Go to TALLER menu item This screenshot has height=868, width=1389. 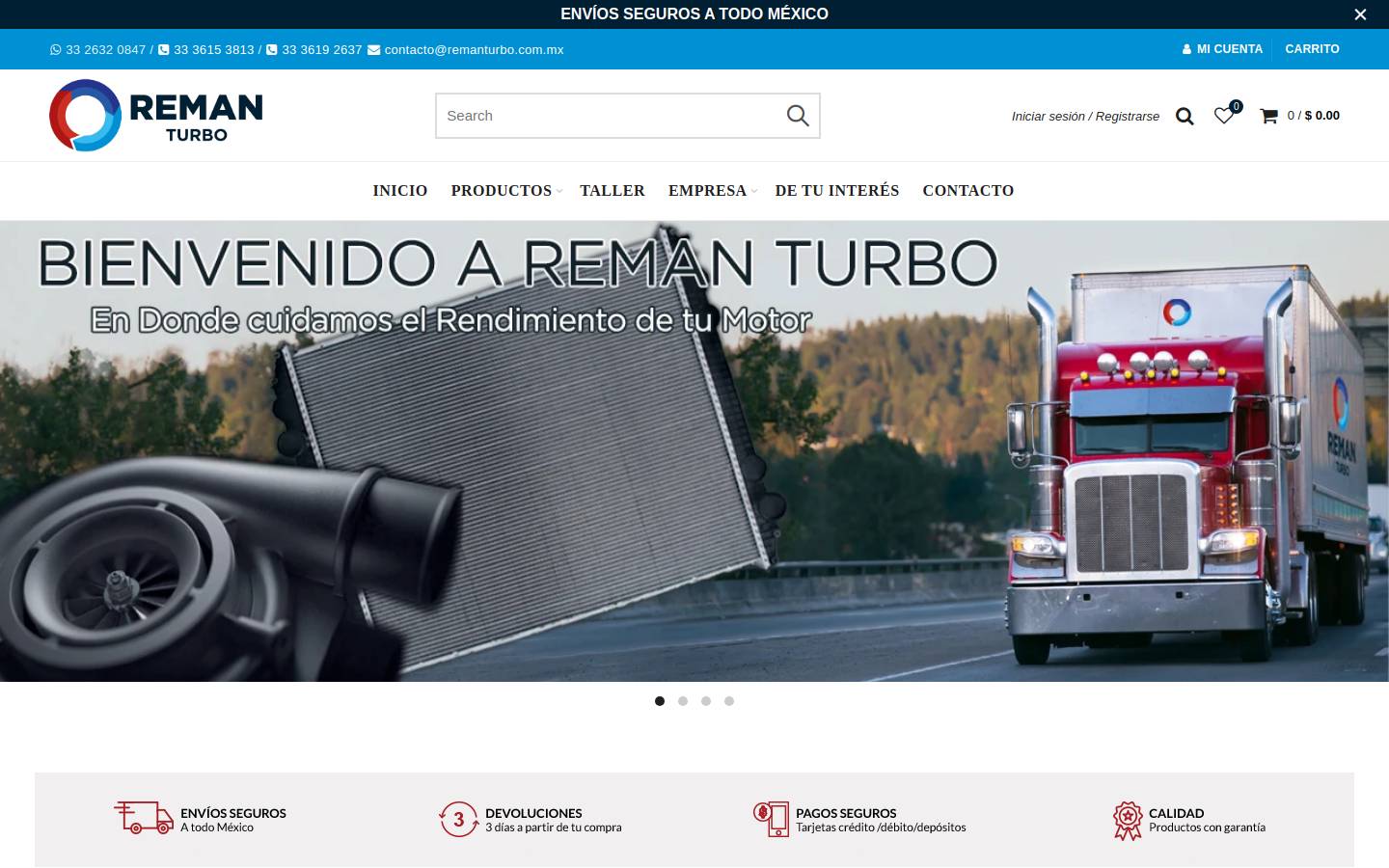pos(613,191)
